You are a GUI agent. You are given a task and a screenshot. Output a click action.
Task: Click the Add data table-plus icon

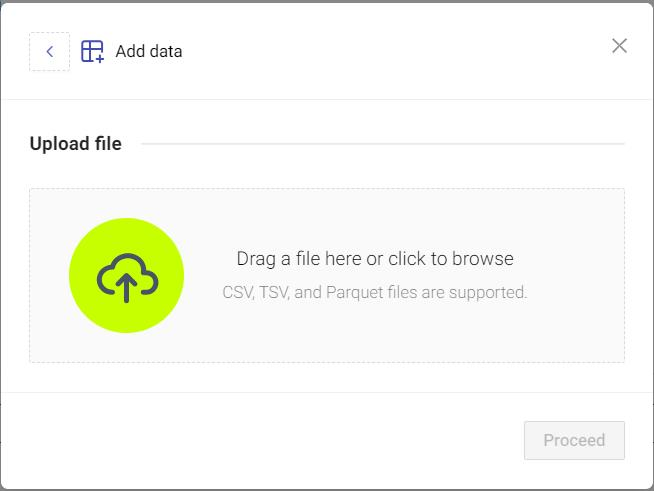[92, 52]
